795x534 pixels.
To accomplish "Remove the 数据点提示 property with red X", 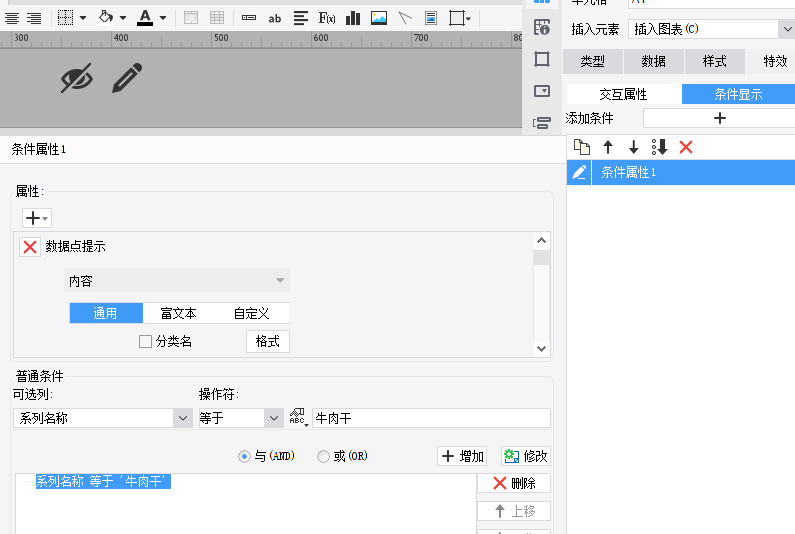I will [x=30, y=247].
